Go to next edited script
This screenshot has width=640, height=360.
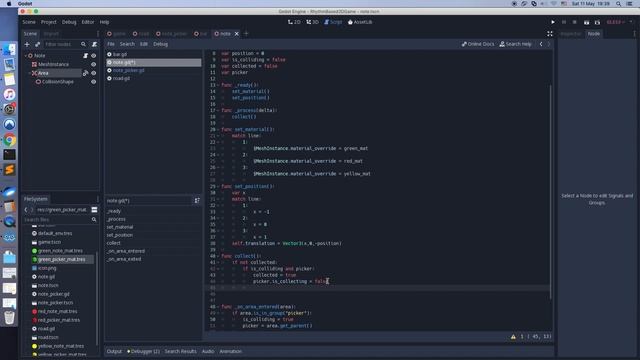(549, 44)
